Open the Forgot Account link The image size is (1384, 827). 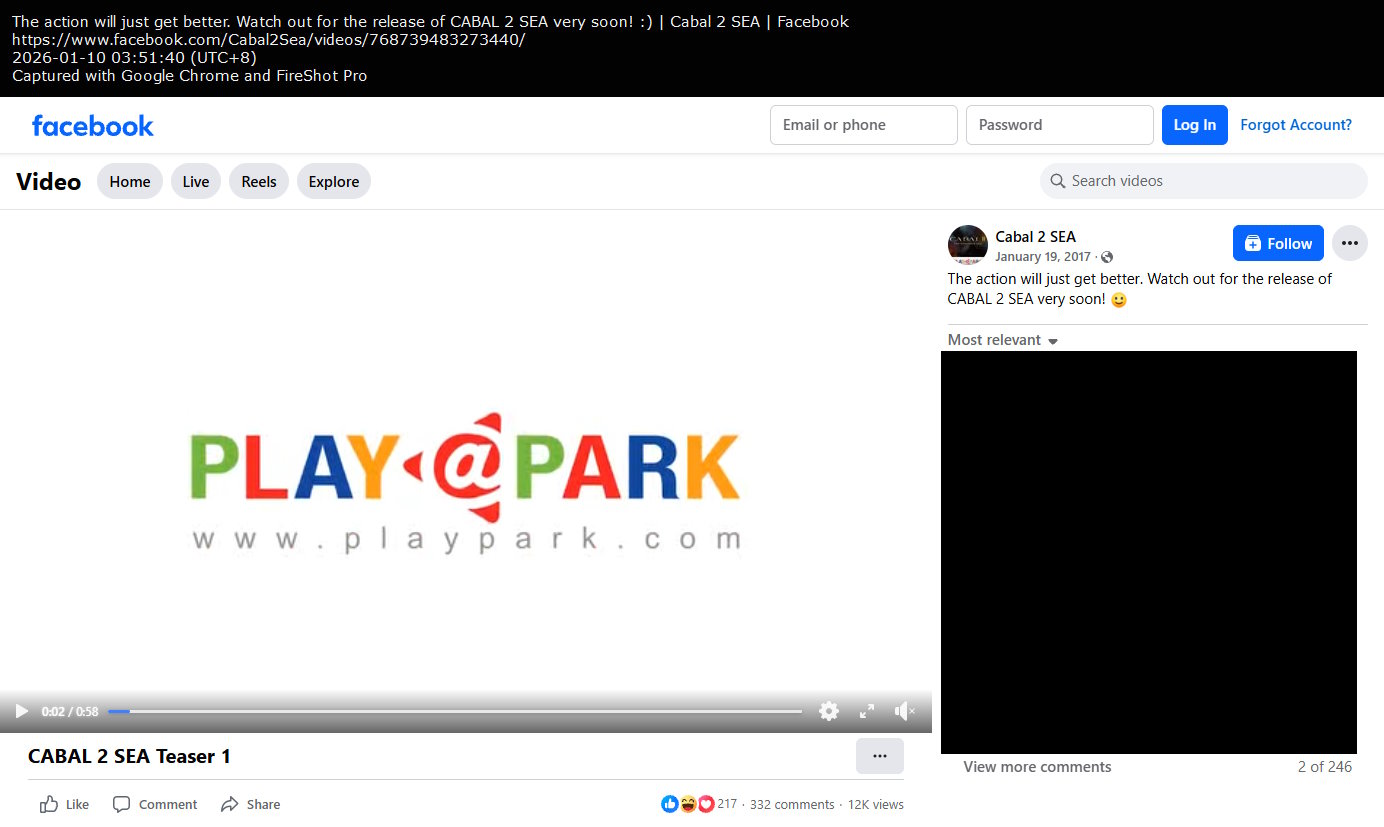click(1296, 124)
